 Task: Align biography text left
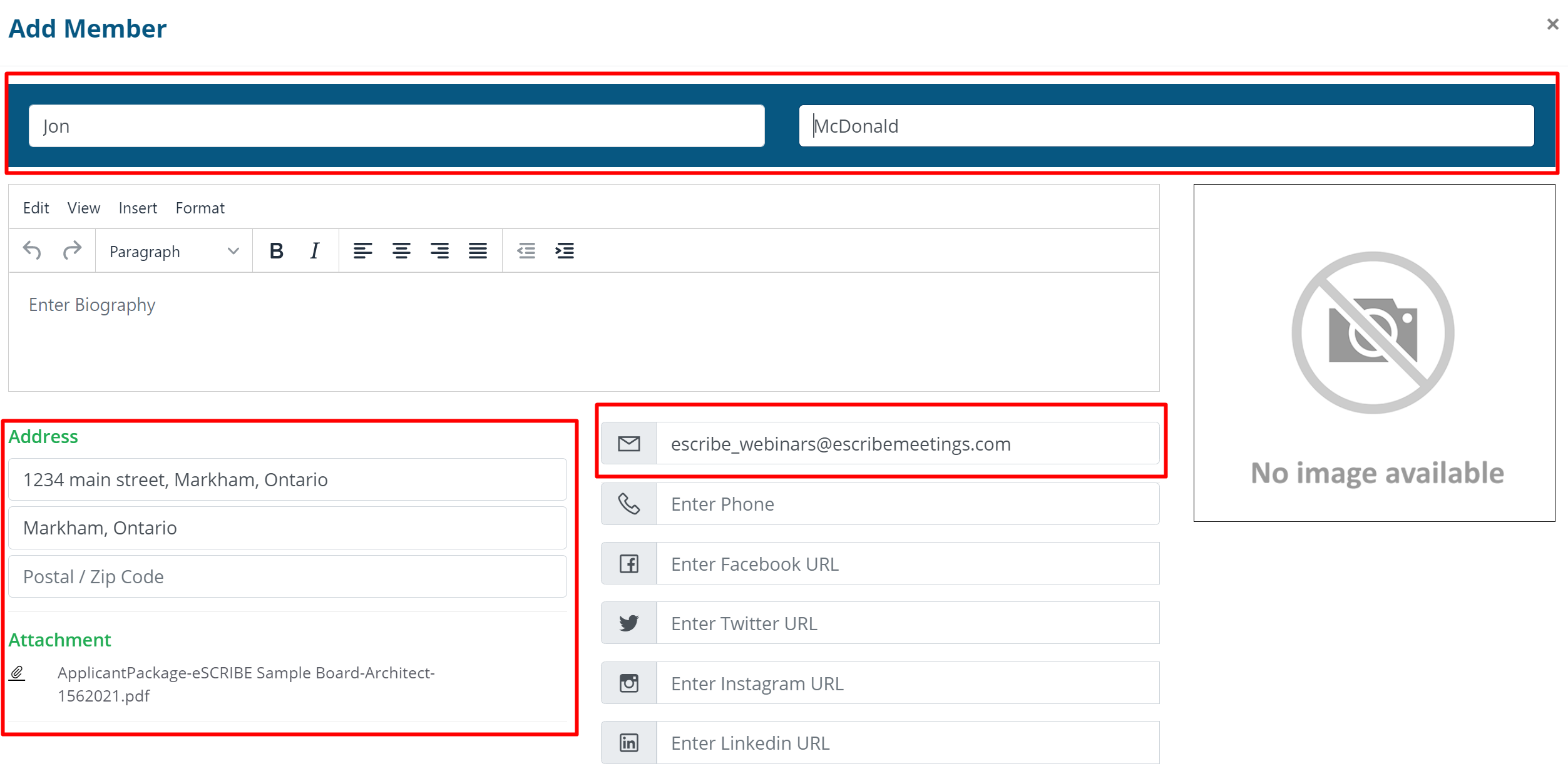[362, 251]
